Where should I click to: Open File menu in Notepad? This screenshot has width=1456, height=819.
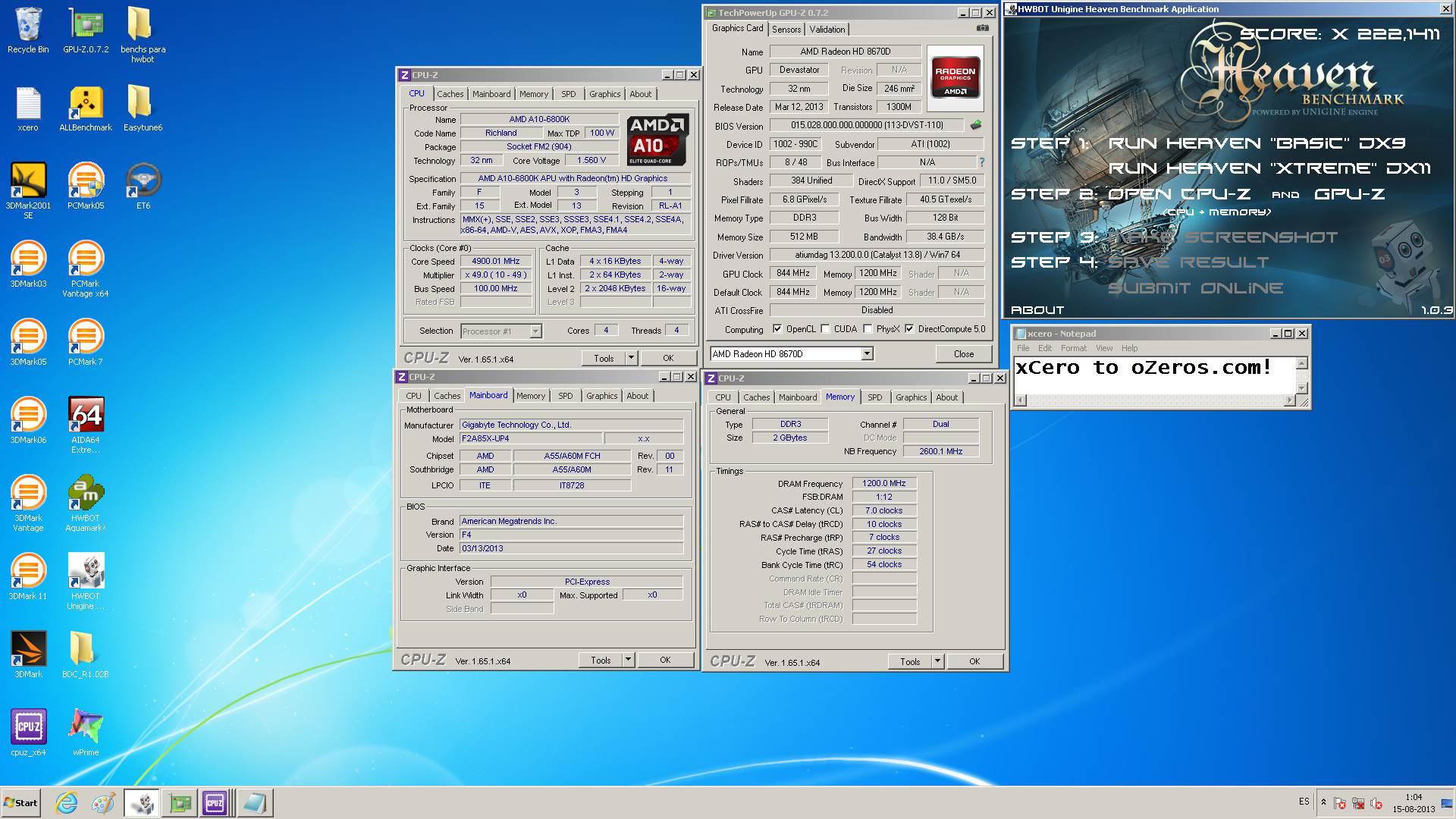(1023, 348)
